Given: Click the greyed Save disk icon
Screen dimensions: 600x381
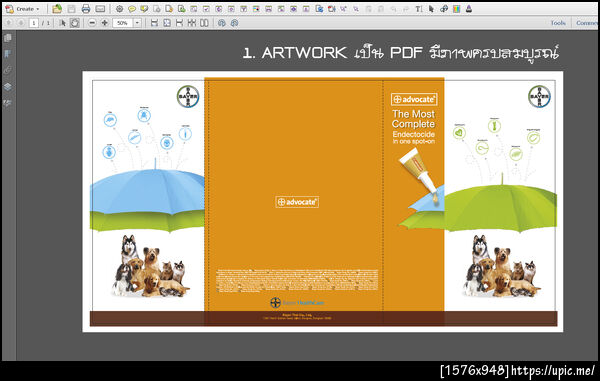Looking at the screenshot, I should (71, 9).
